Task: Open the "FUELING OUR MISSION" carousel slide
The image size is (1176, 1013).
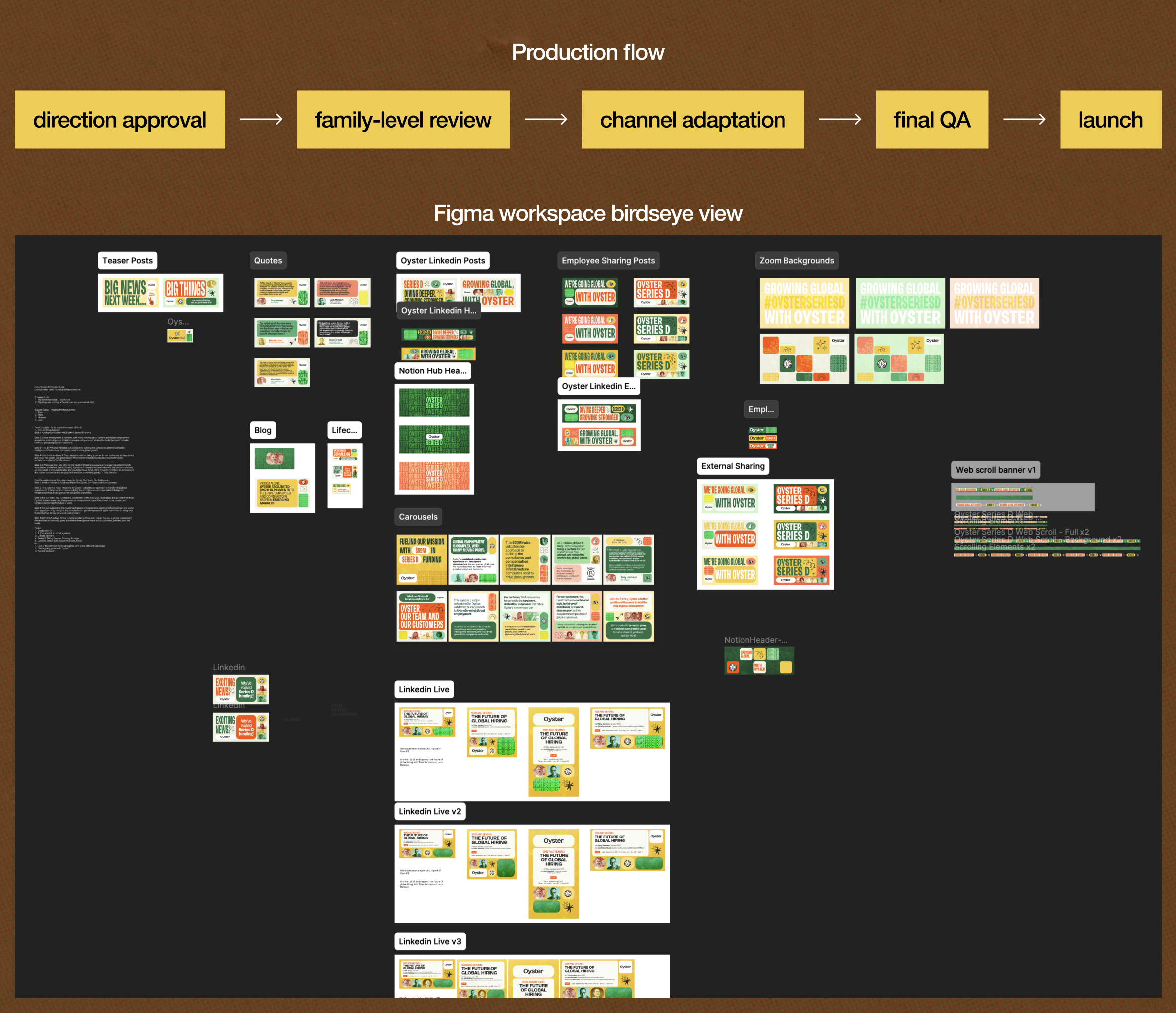Action: tap(422, 559)
